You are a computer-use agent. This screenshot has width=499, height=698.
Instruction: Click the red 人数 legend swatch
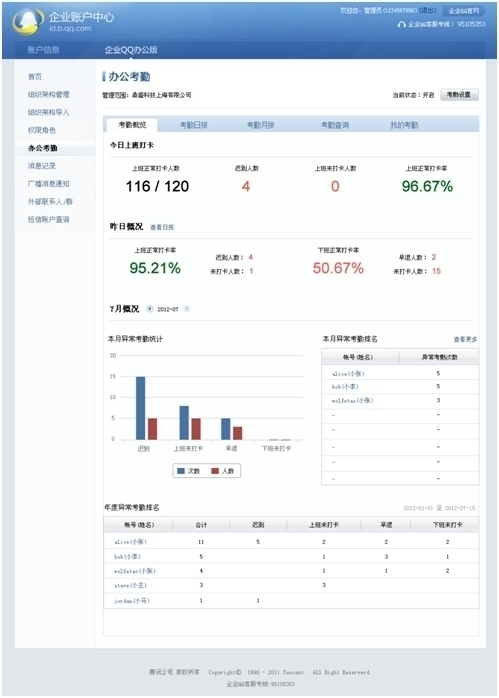215,471
